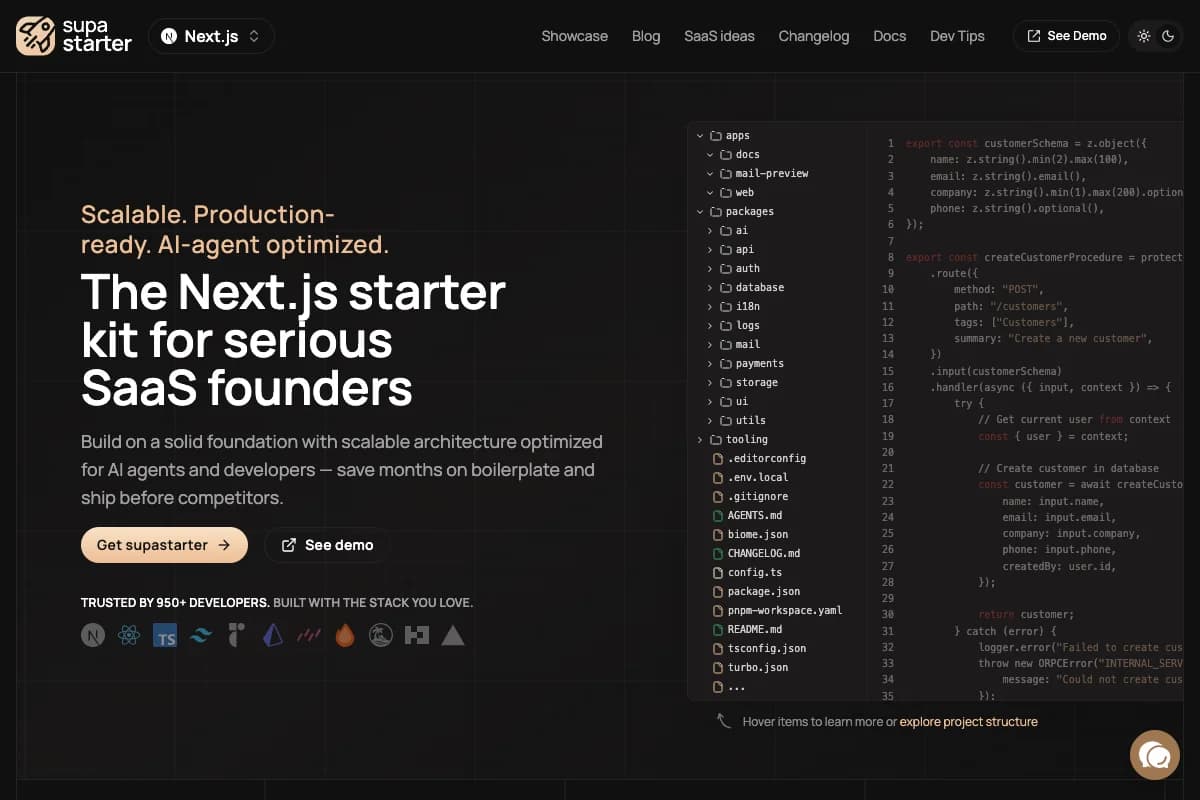
Task: Open the Docs menu item
Action: [x=889, y=36]
